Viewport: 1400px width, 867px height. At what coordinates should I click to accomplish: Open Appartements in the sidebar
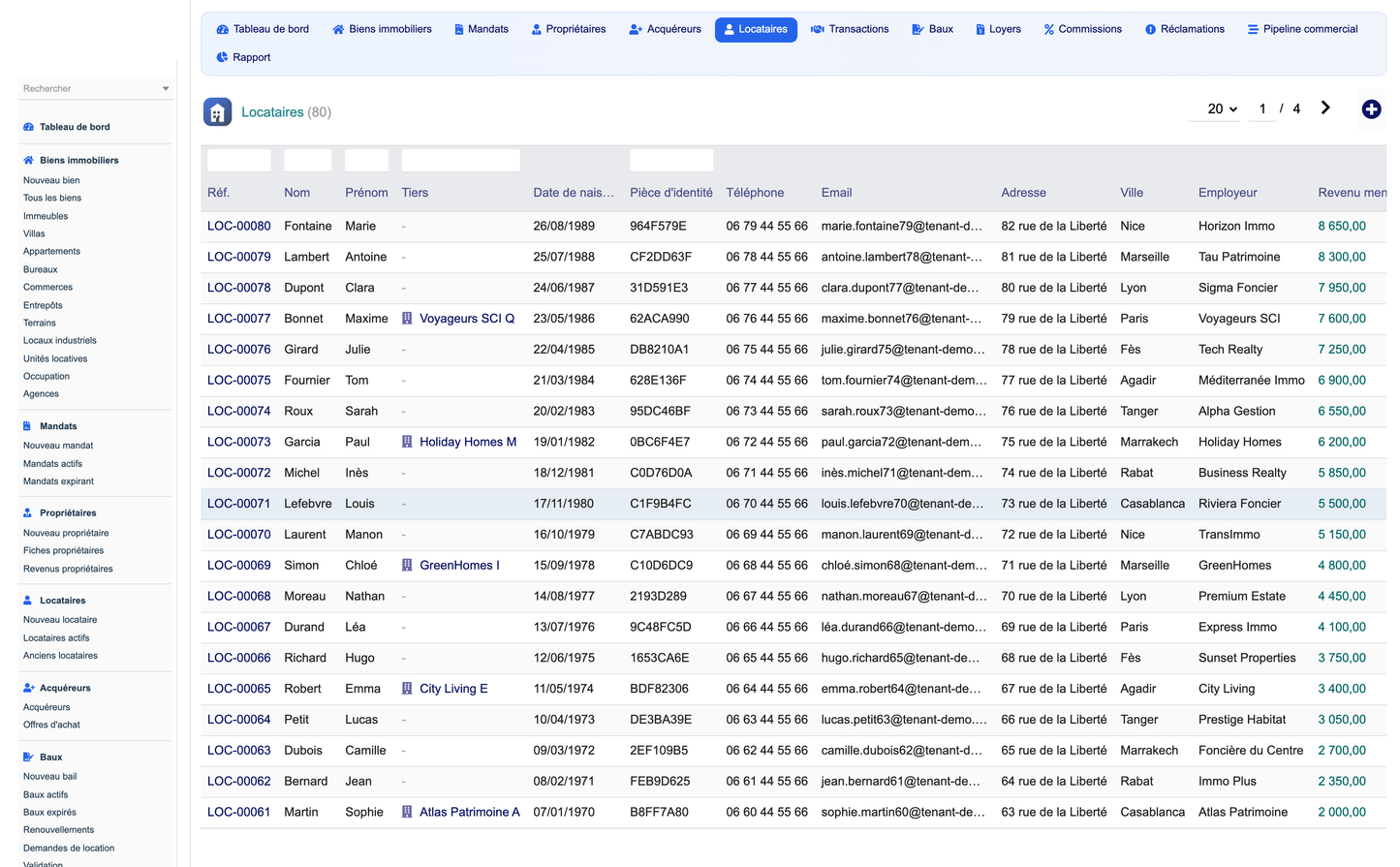(x=51, y=252)
